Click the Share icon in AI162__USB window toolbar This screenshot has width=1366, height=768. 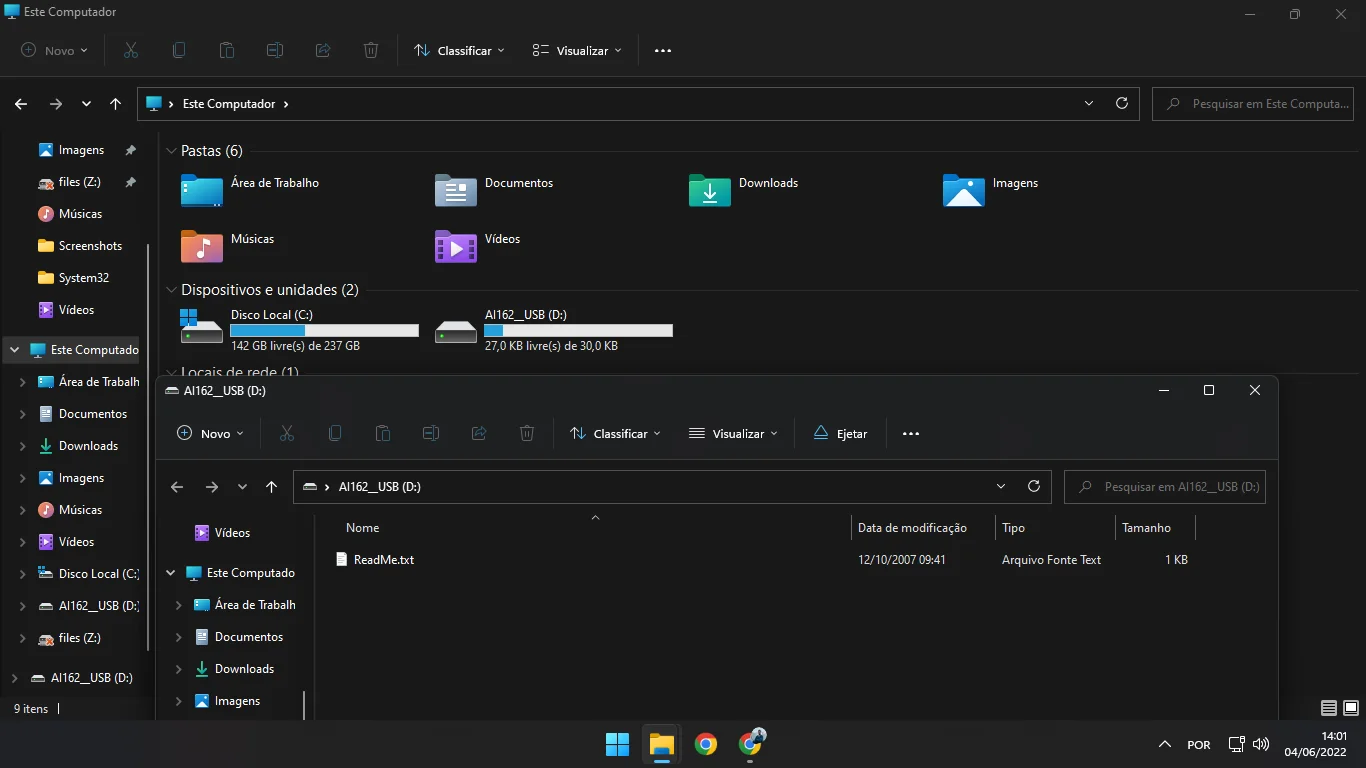[x=479, y=433]
